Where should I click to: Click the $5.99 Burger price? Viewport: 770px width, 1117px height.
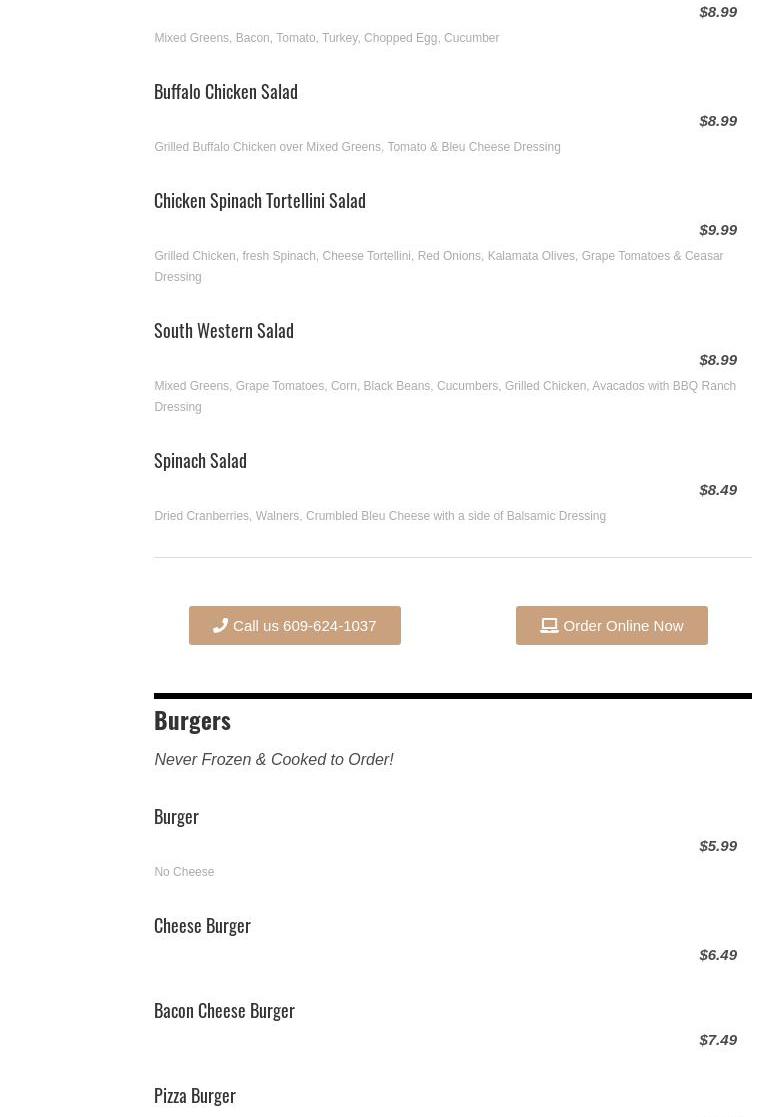[x=718, y=845]
